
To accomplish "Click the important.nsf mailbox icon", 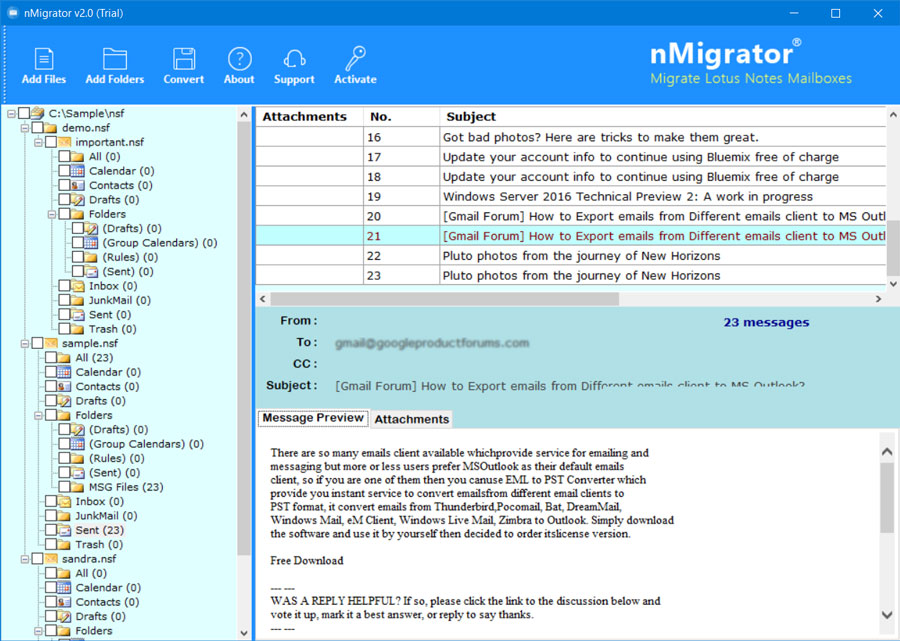I will tap(64, 142).
